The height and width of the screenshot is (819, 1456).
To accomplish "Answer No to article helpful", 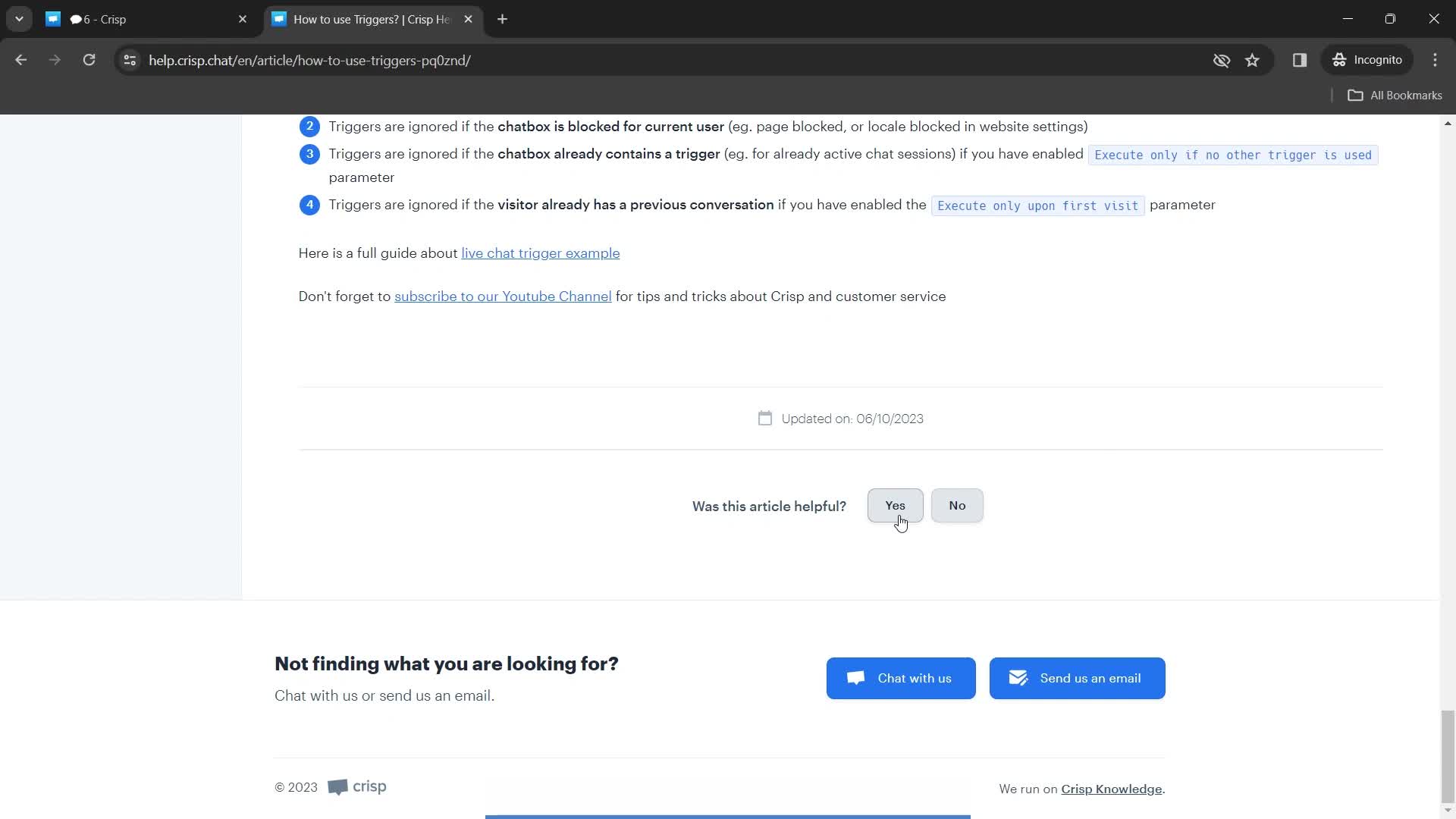I will [957, 506].
